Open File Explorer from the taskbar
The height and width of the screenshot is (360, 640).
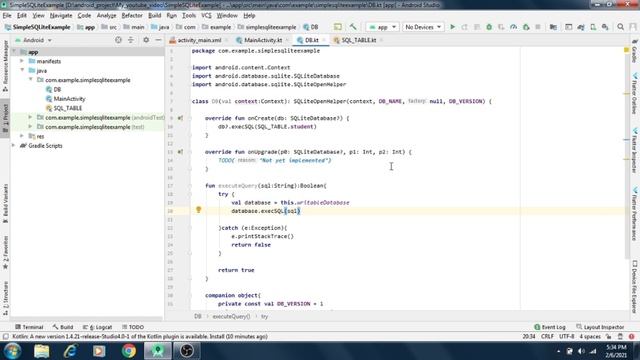(41, 351)
